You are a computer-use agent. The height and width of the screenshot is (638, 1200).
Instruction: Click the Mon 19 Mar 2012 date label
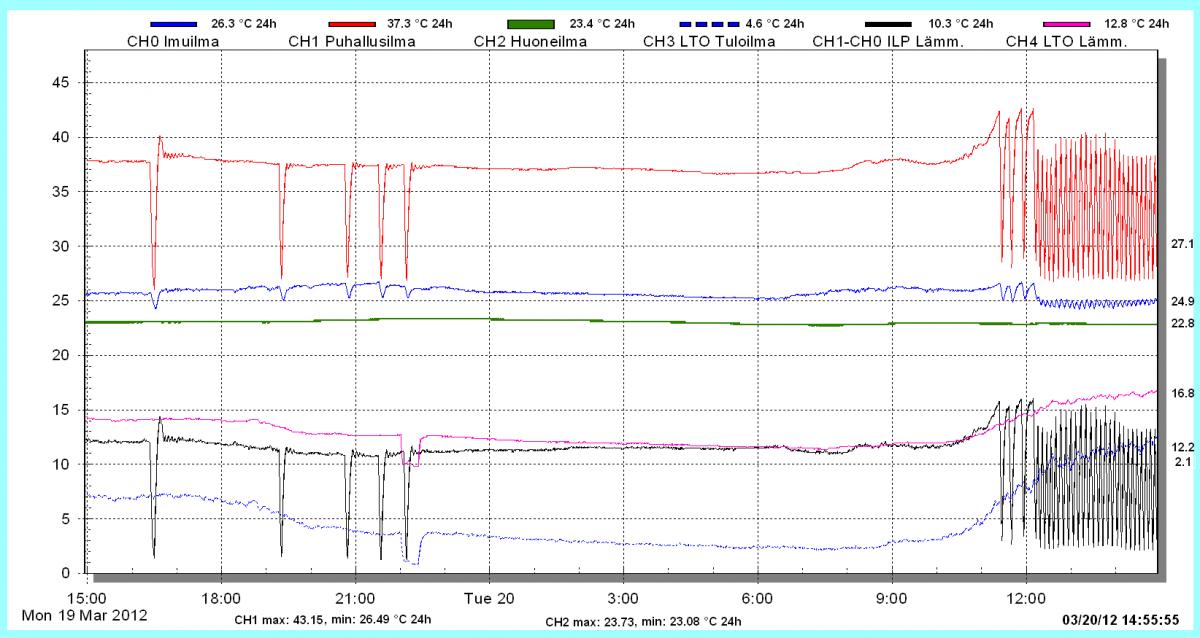[x=84, y=615]
